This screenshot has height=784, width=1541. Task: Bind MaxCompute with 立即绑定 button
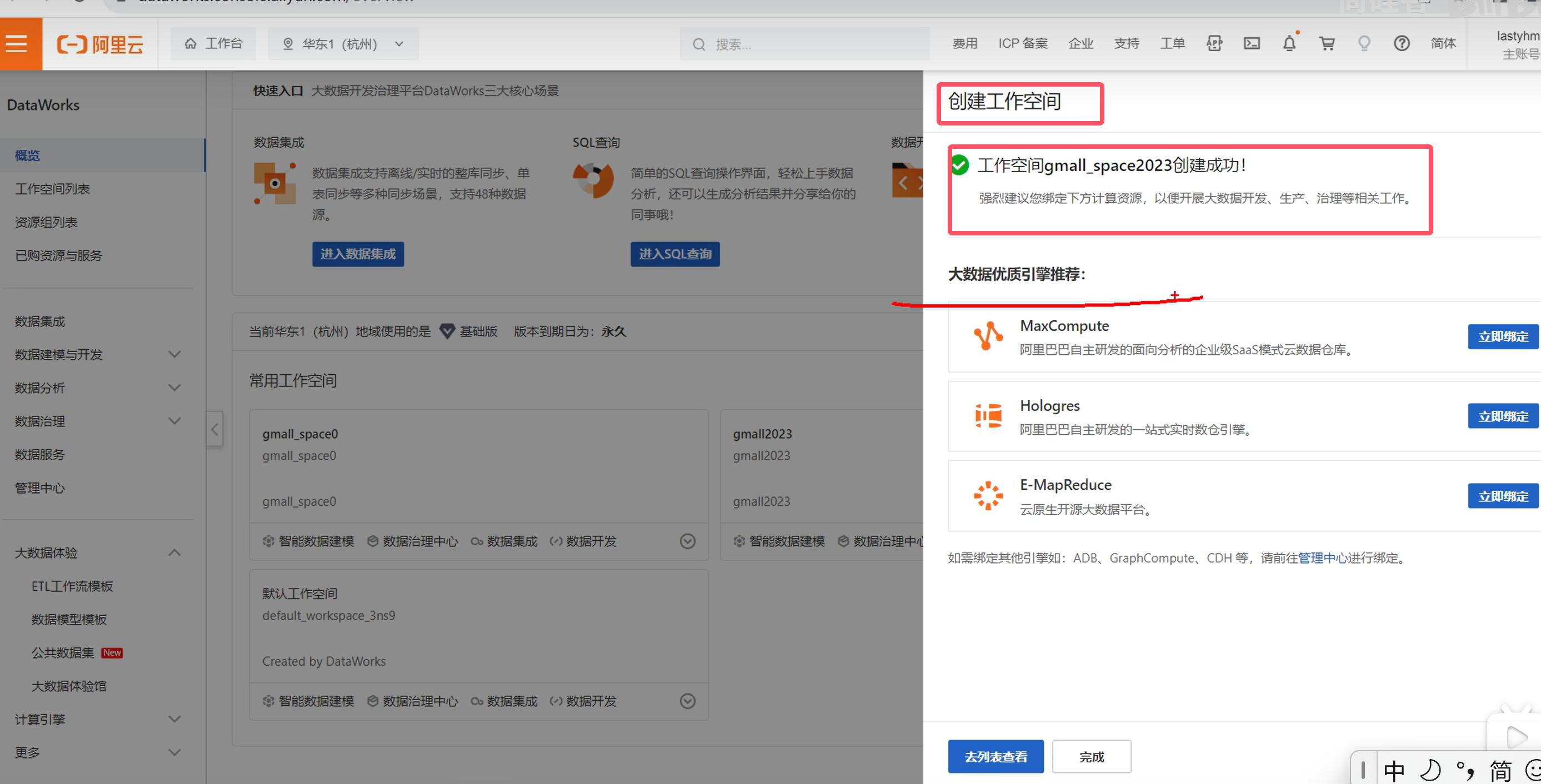pos(1502,336)
